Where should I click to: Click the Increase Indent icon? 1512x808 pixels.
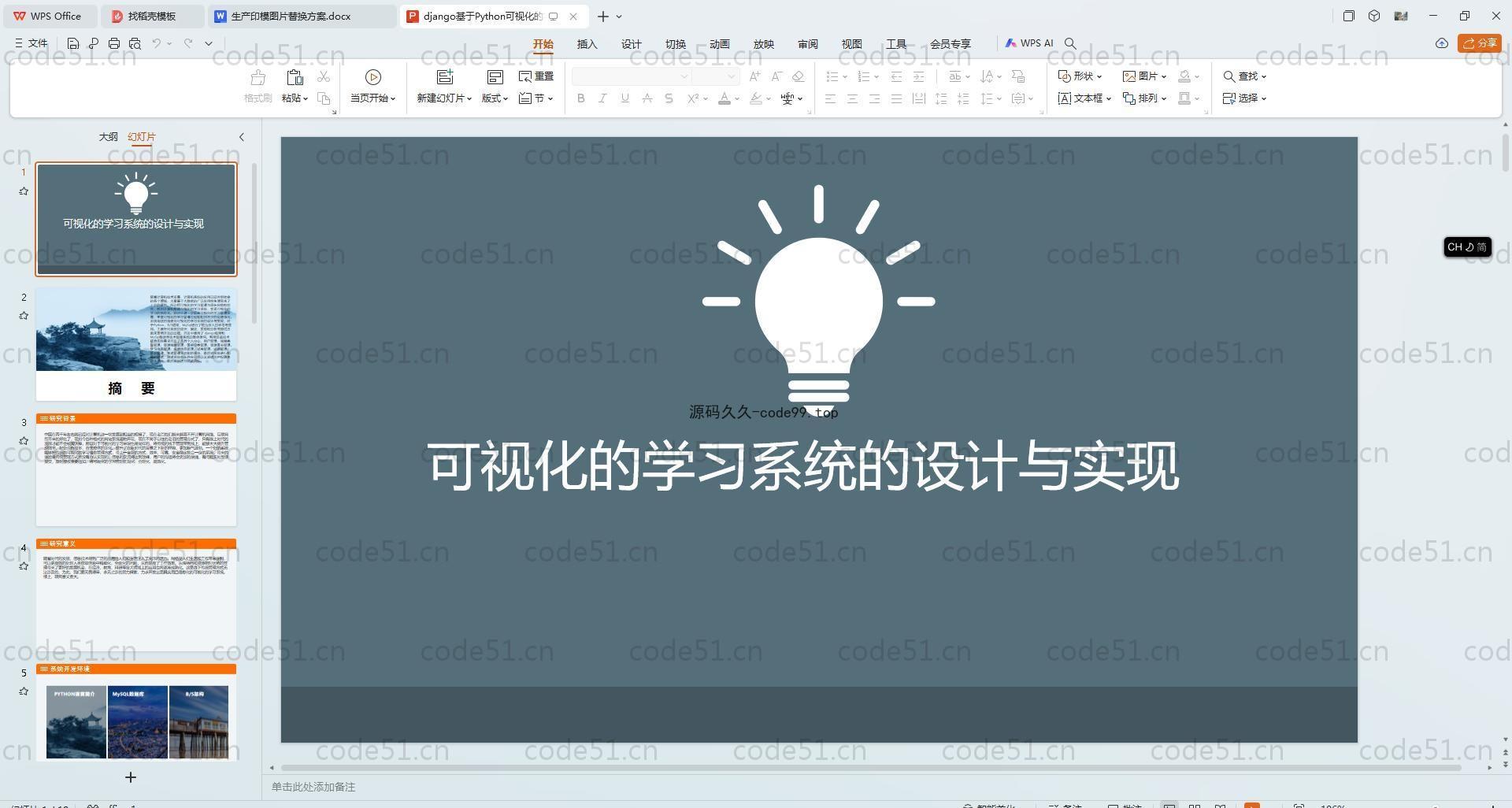[918, 76]
